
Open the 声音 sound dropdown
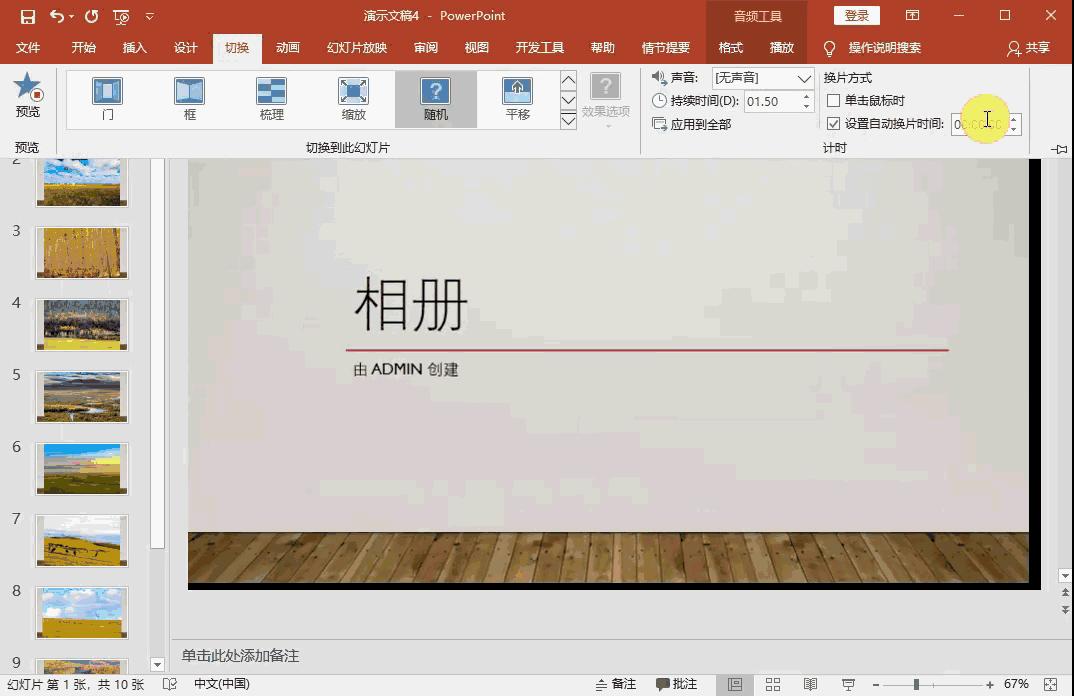tap(804, 77)
